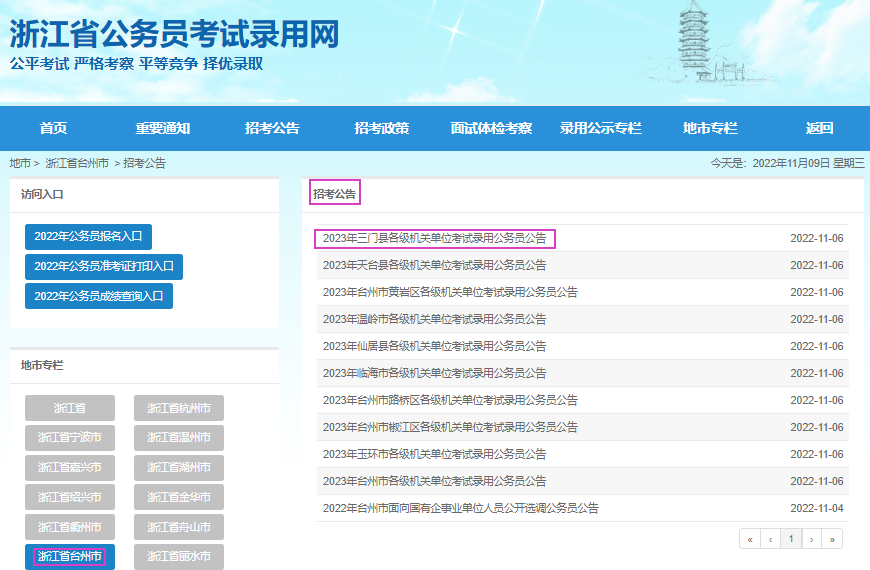Choose 浙江省台州市 in the city section

tap(70, 556)
